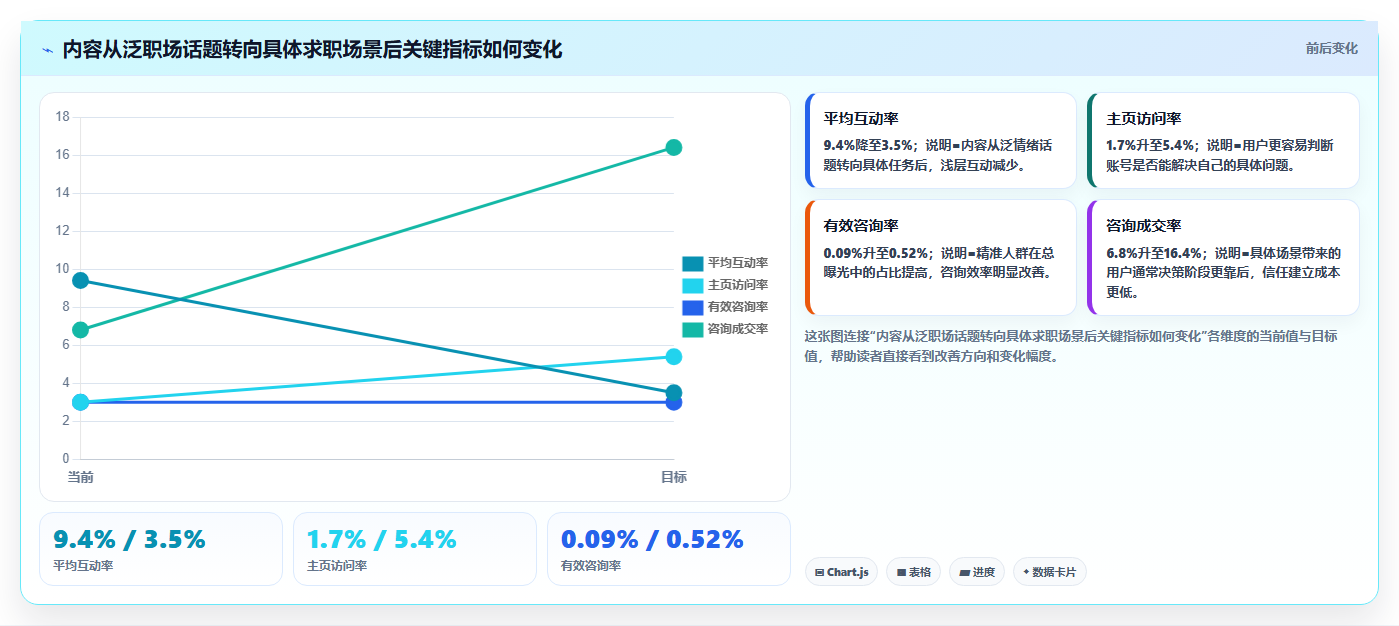Toggle the 主页访问率 legend label
The height and width of the screenshot is (626, 1399).
click(738, 285)
